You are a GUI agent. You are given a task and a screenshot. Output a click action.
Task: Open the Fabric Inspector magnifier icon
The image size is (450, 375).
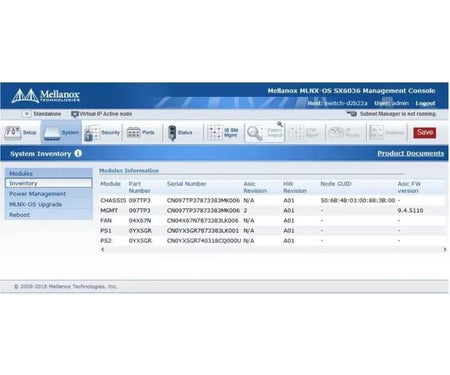[x=255, y=133]
